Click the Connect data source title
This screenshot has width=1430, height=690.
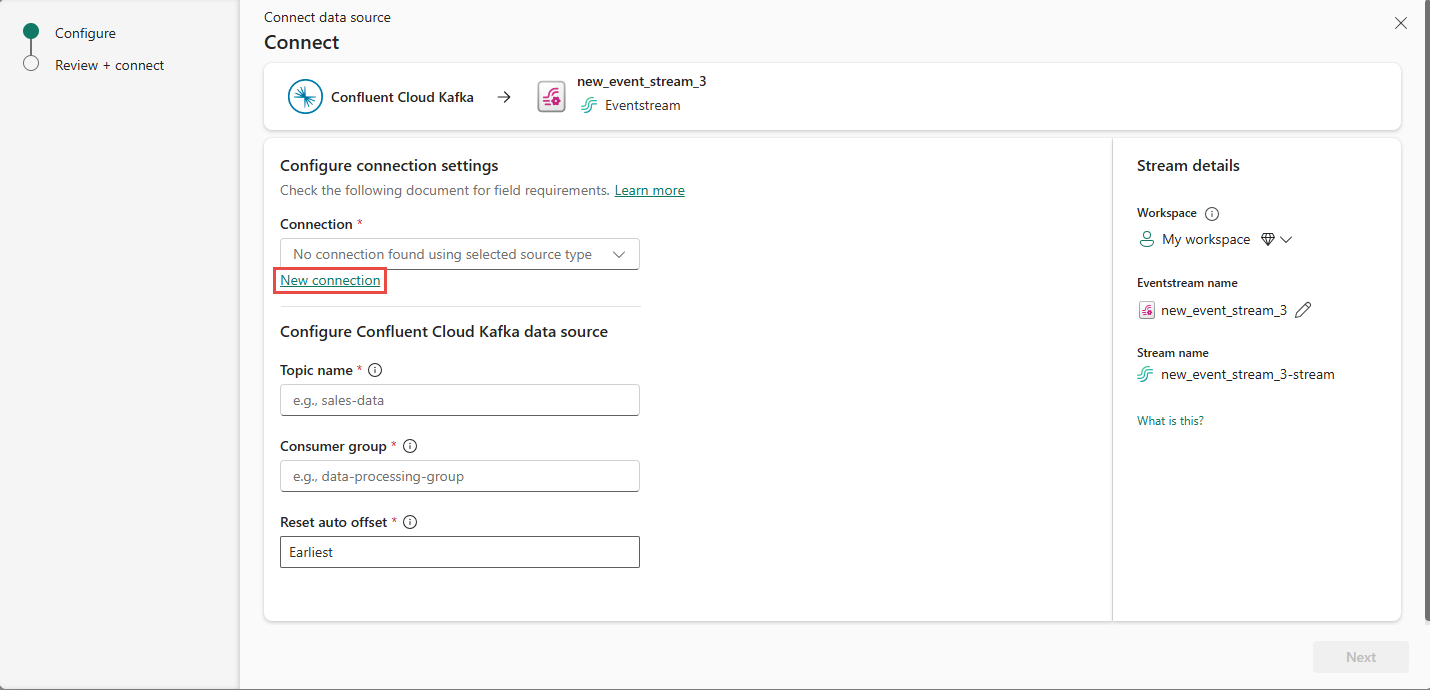[327, 17]
